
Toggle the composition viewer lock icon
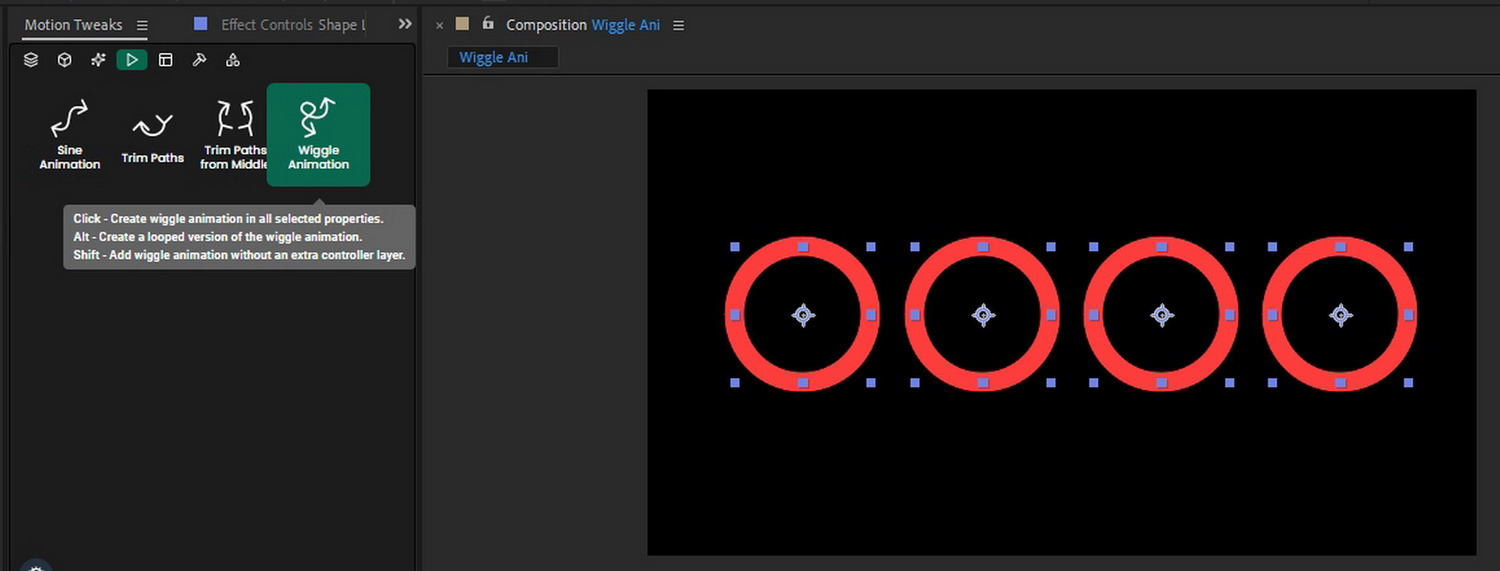click(x=488, y=24)
